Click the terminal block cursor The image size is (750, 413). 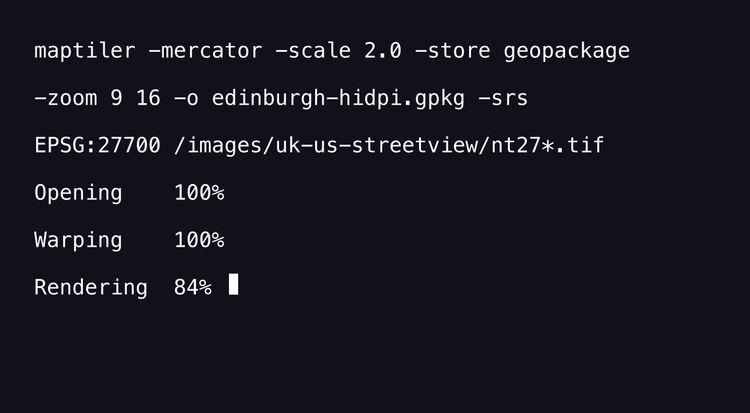234,285
